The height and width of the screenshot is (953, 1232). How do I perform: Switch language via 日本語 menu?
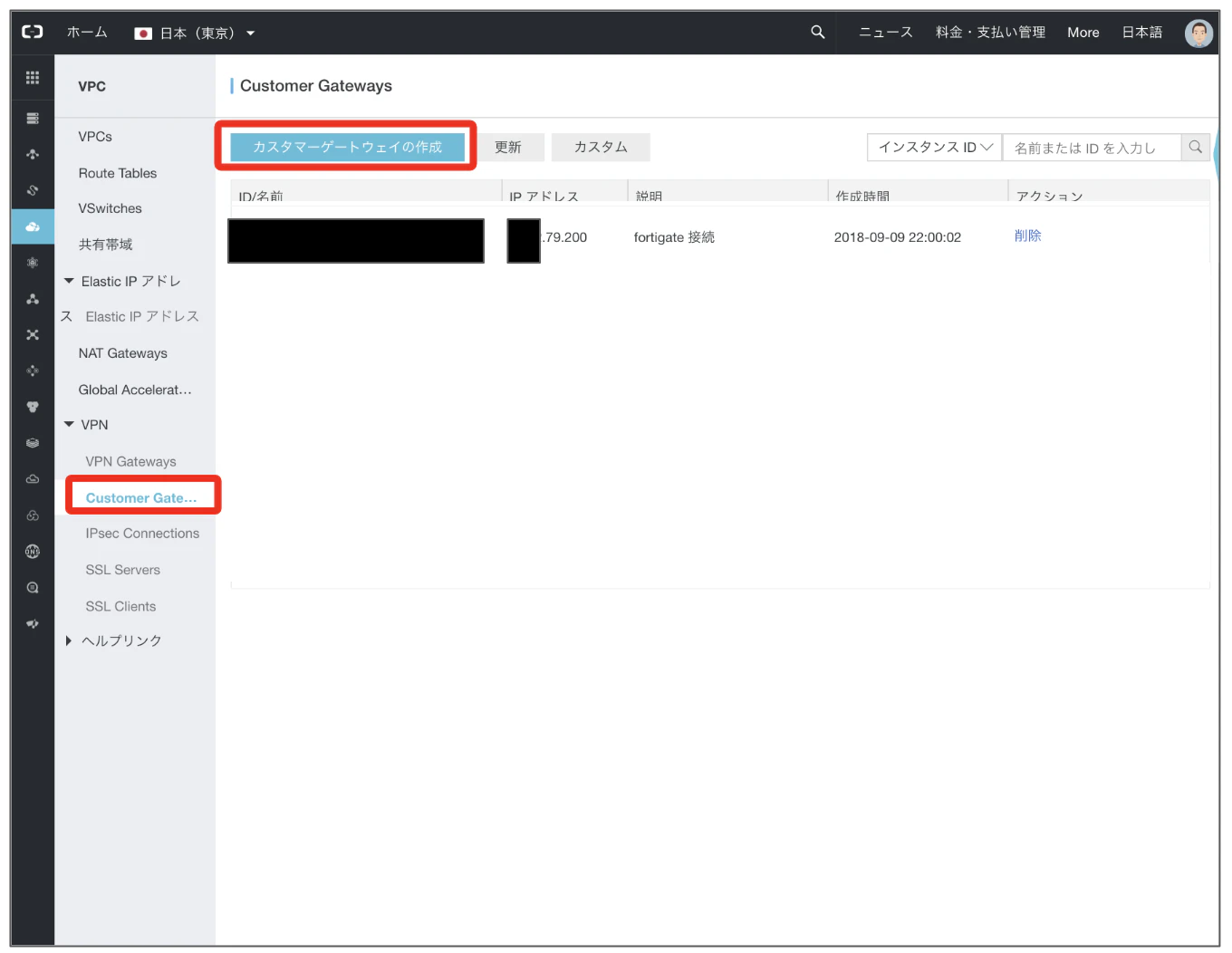(x=1142, y=33)
